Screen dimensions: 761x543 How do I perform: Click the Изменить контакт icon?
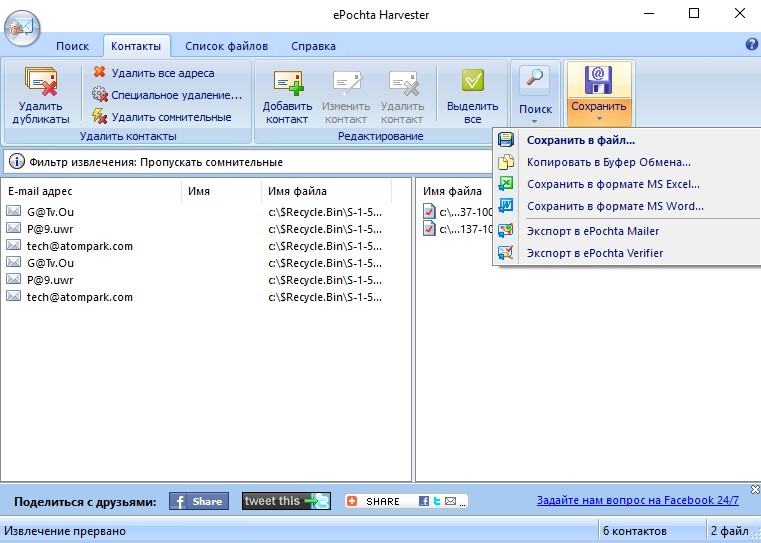346,82
